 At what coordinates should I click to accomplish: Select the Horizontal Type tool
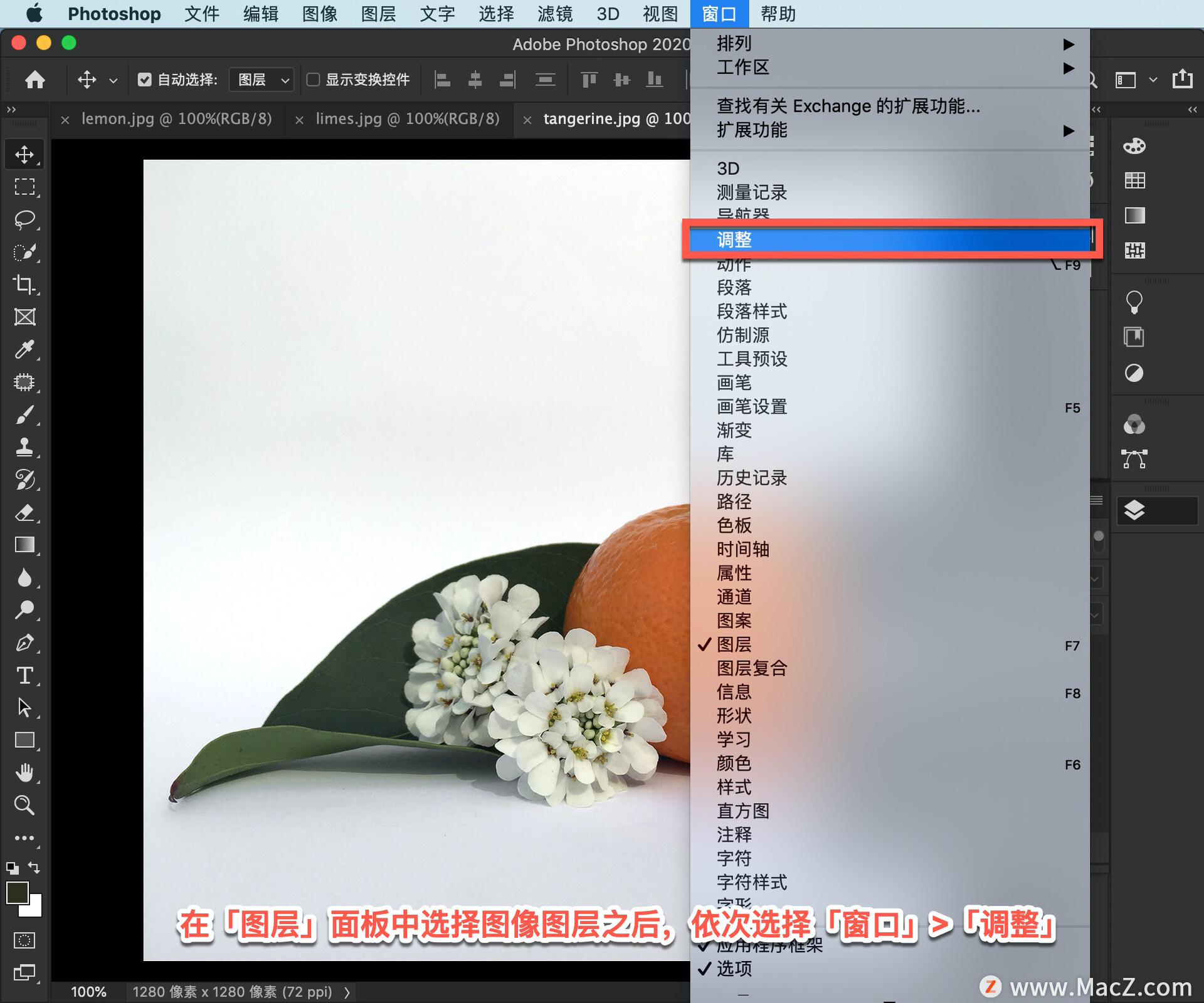(25, 676)
